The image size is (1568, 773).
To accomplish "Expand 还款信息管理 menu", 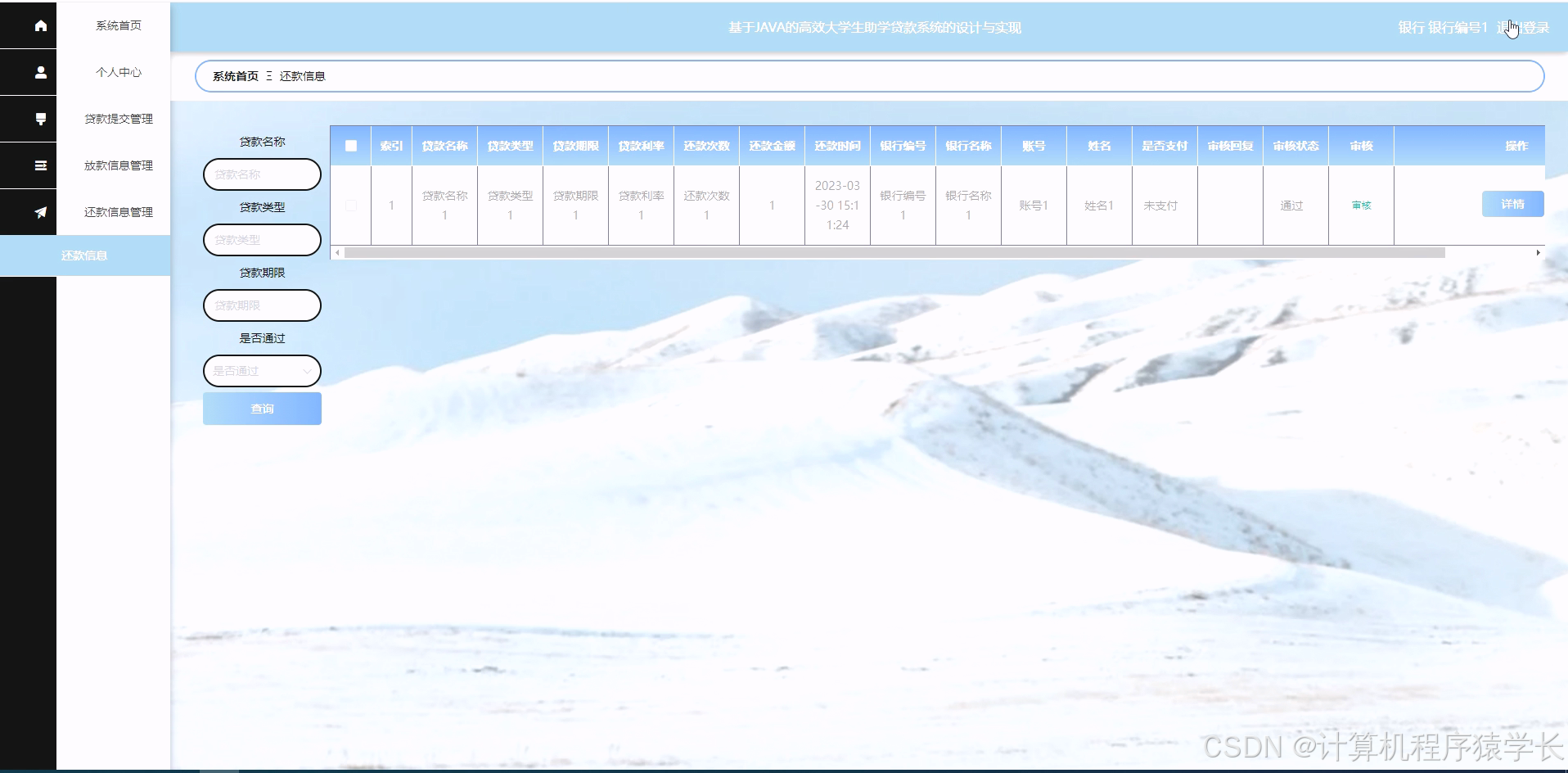I will pyautogui.click(x=119, y=212).
